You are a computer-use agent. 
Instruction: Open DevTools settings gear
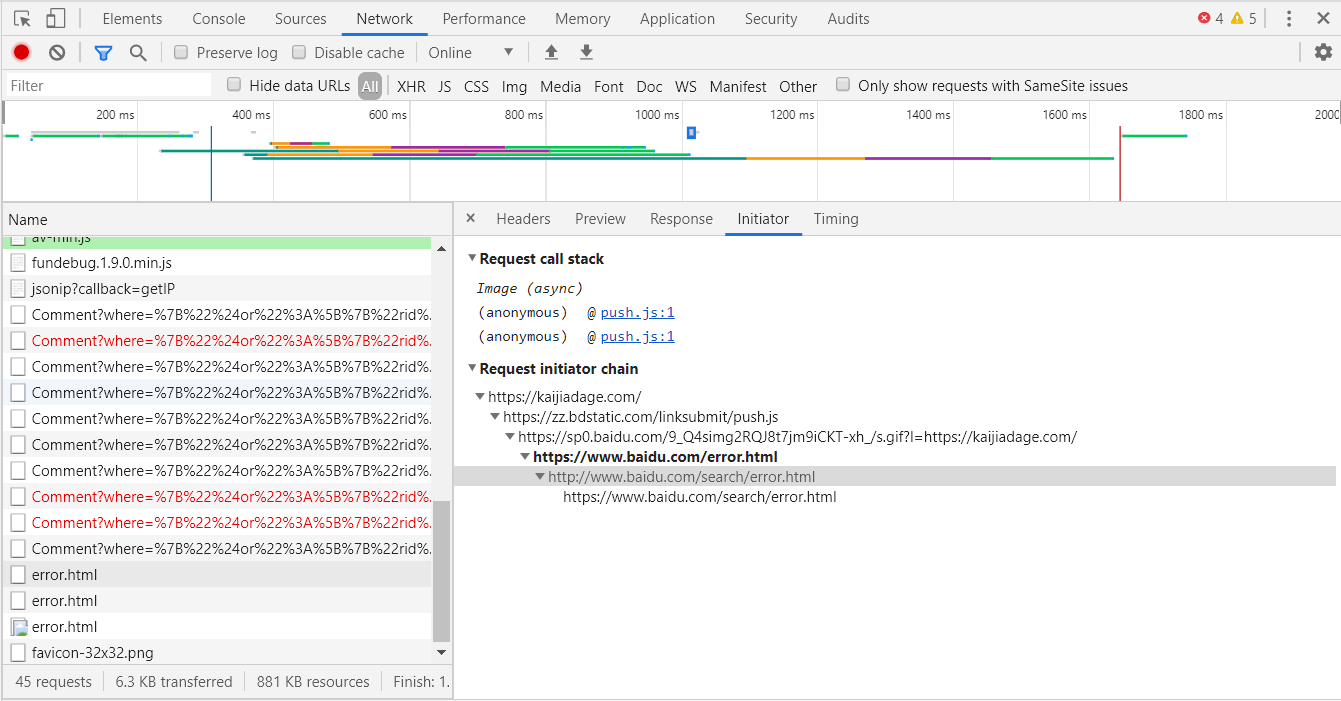(x=1324, y=51)
